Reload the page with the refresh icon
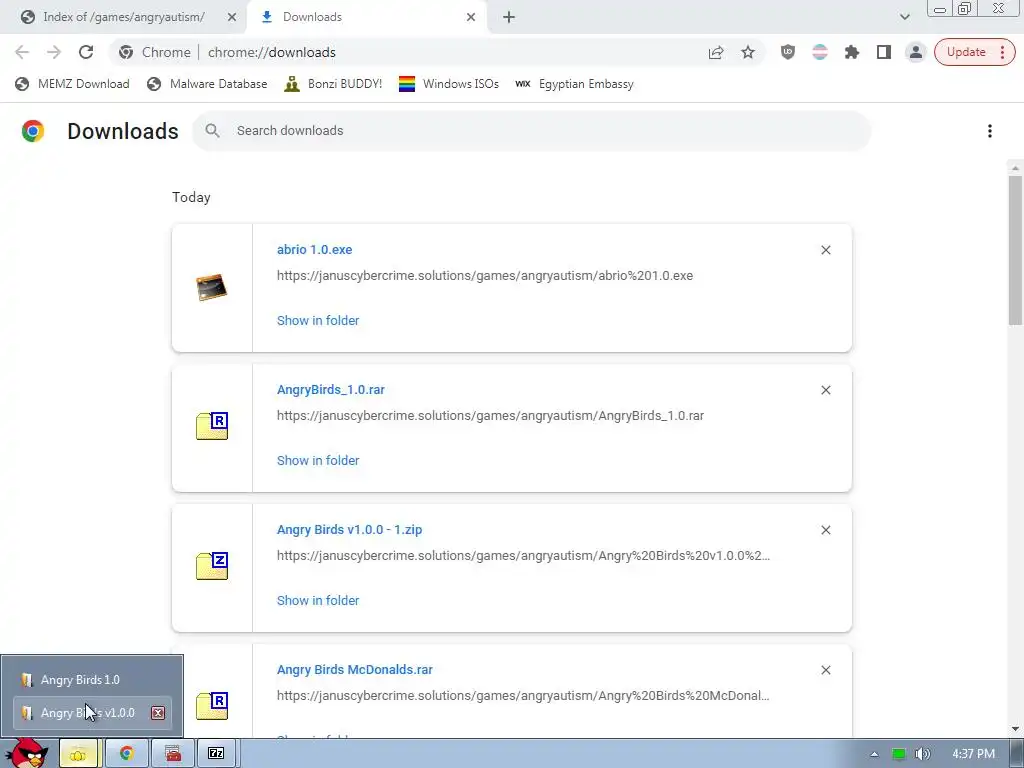 coord(86,52)
